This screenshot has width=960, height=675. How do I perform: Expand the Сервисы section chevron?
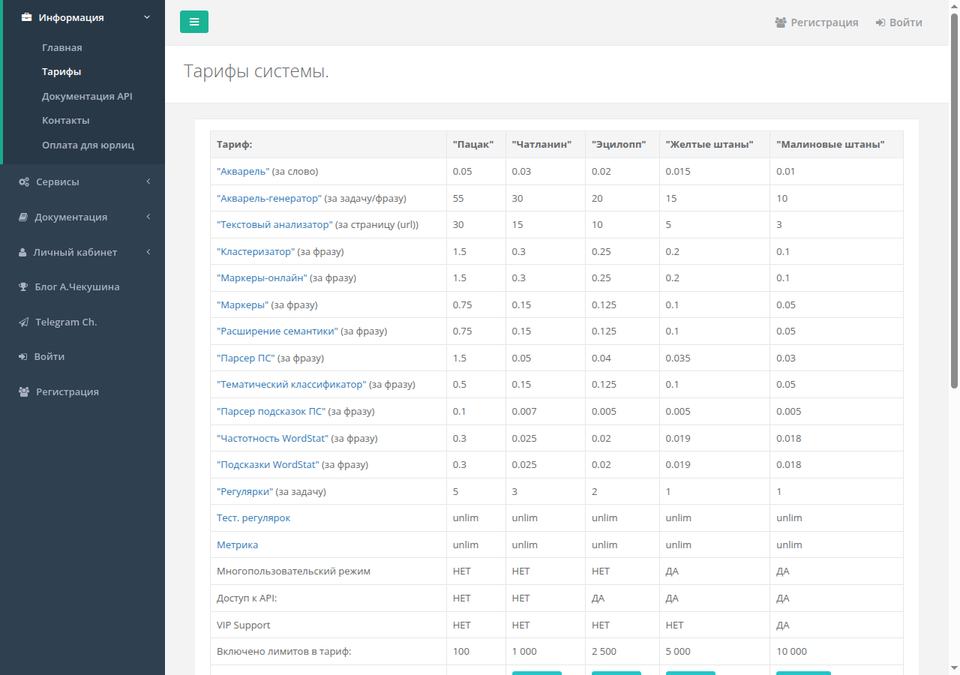148,181
